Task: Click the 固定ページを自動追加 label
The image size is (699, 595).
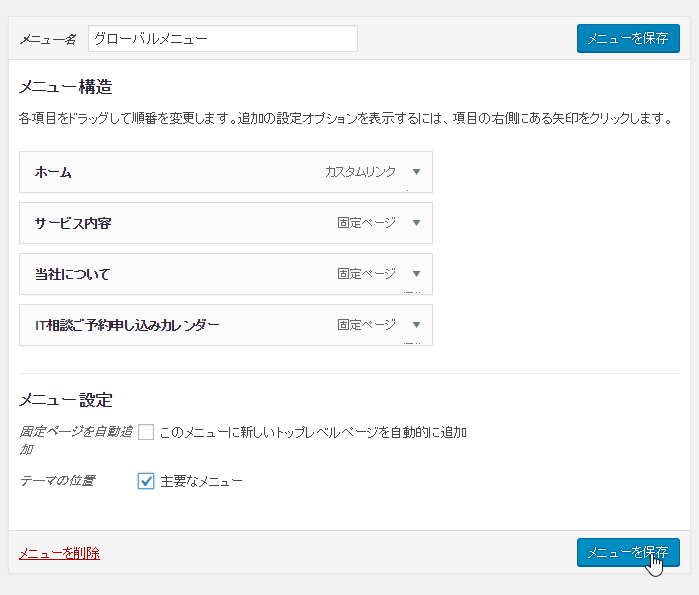Action: click(76, 440)
